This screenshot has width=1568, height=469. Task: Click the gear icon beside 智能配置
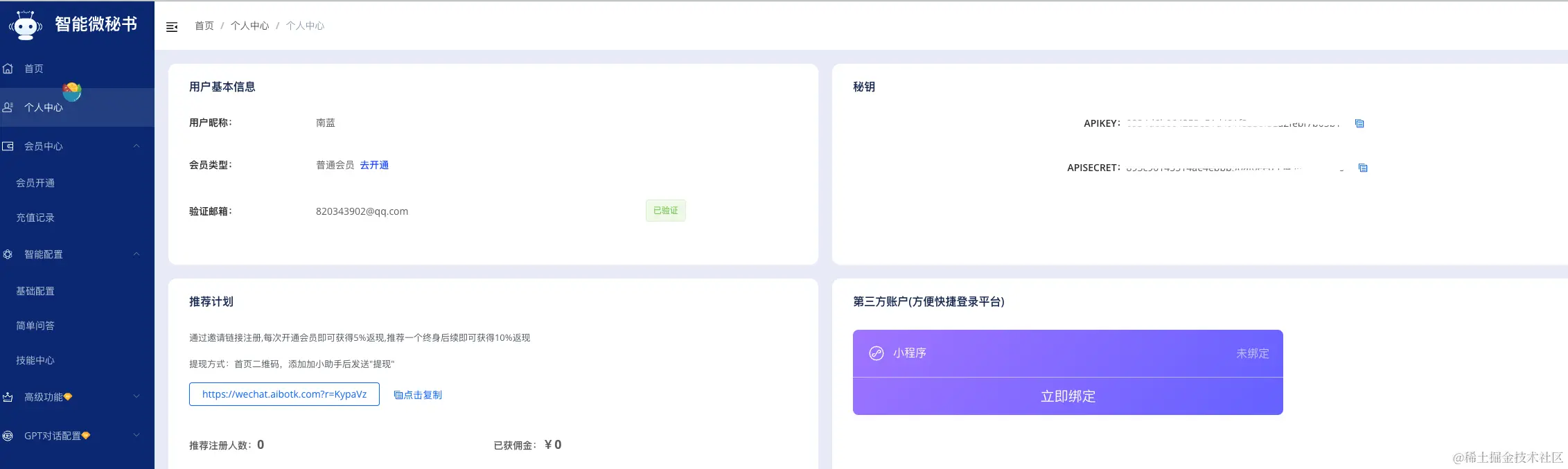(x=8, y=254)
